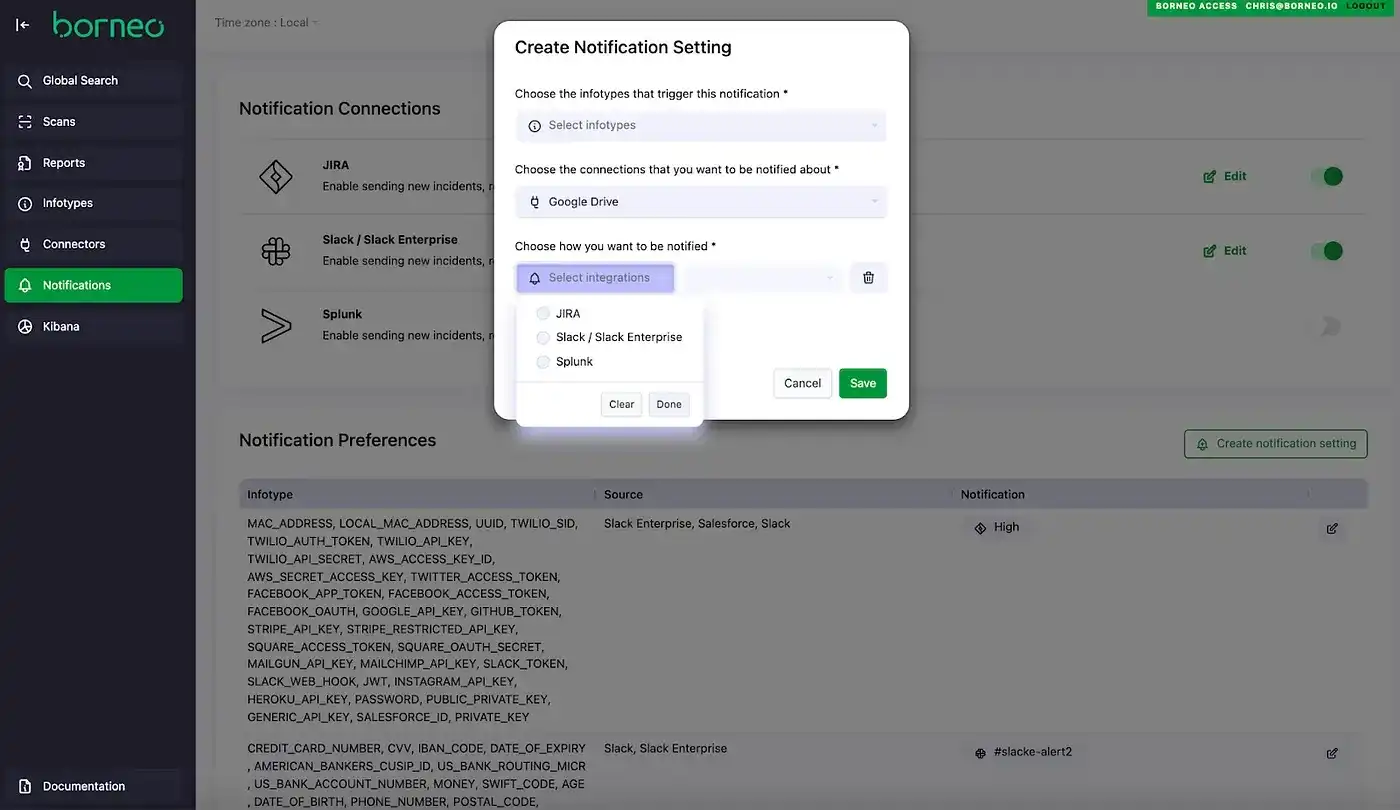Screen dimensions: 1400x810
Task: Click the Slack row edit pencil icon
Action: pos(1210,251)
